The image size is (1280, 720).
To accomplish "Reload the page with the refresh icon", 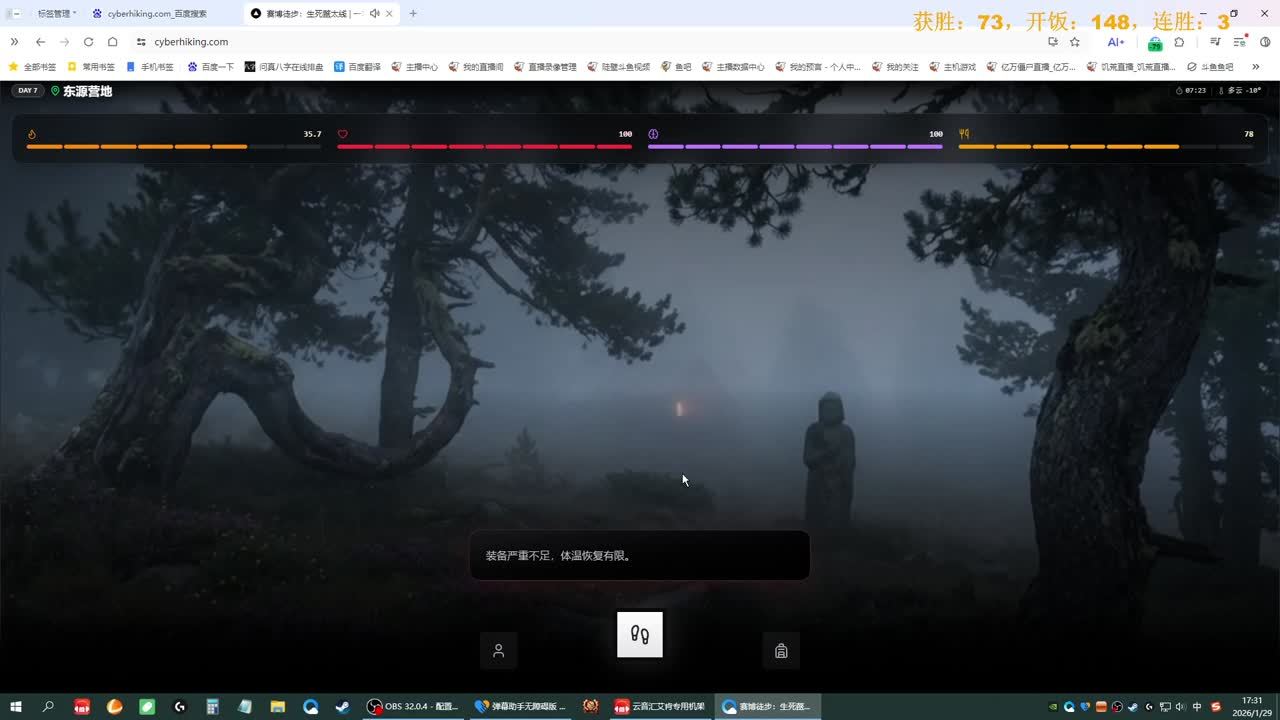I will coord(88,42).
